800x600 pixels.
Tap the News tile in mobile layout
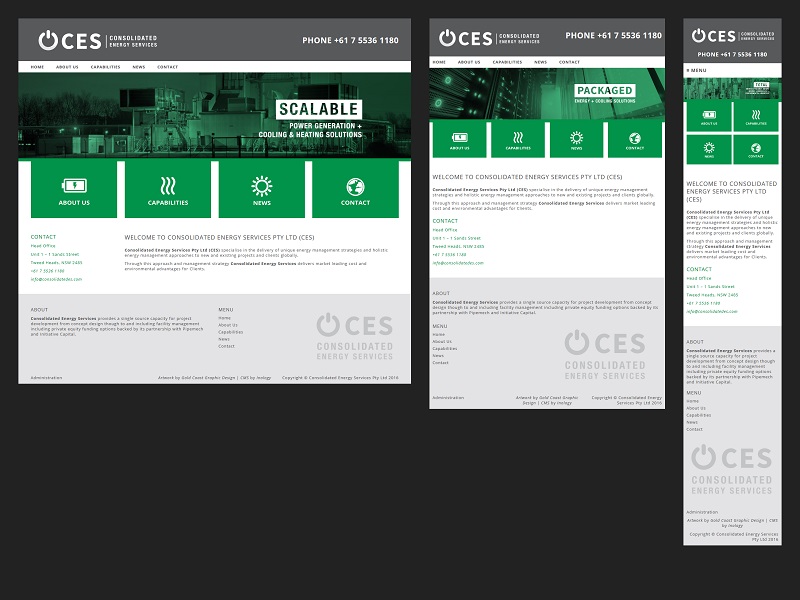(x=708, y=148)
